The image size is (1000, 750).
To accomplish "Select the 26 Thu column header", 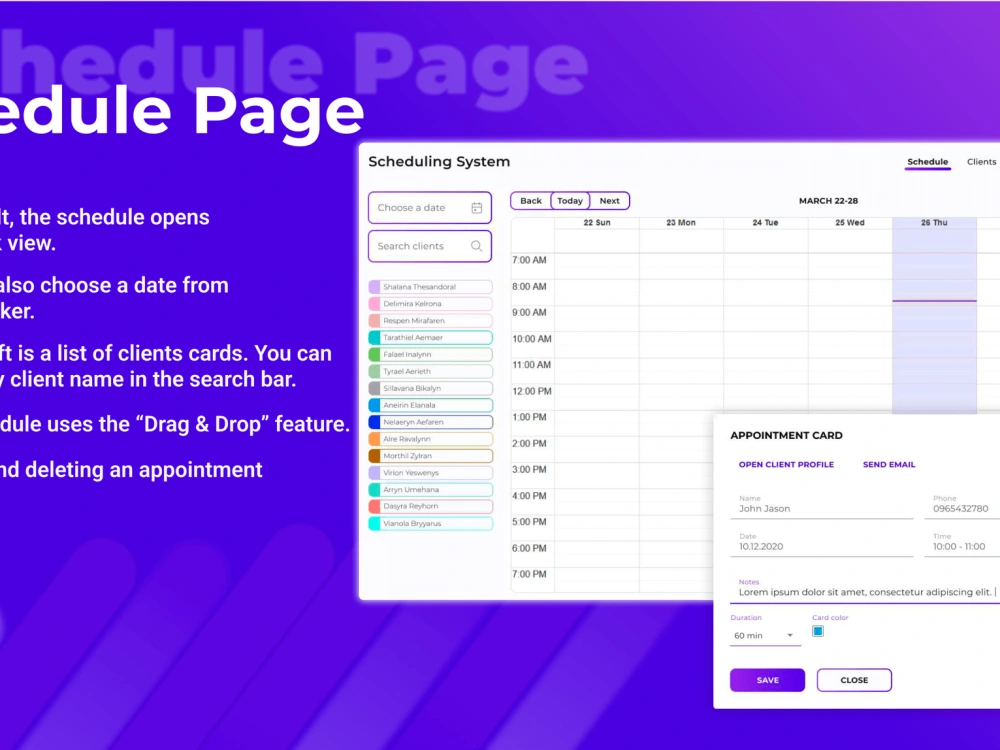I will (x=934, y=223).
